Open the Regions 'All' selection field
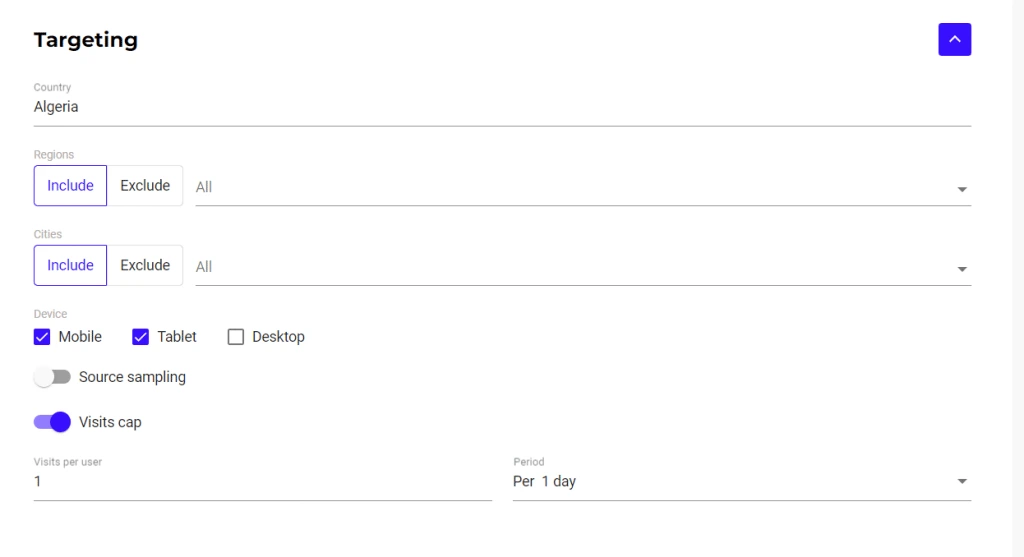 pos(570,187)
